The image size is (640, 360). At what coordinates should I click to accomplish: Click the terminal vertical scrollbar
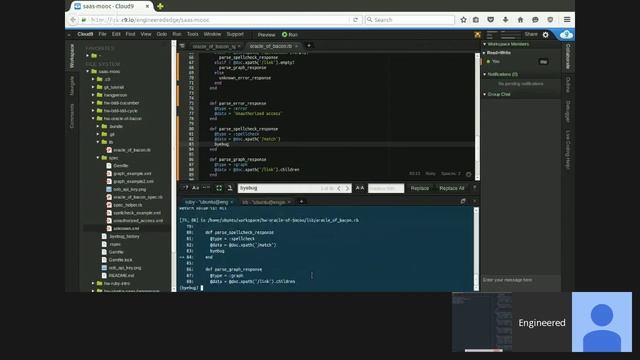pos(476,249)
